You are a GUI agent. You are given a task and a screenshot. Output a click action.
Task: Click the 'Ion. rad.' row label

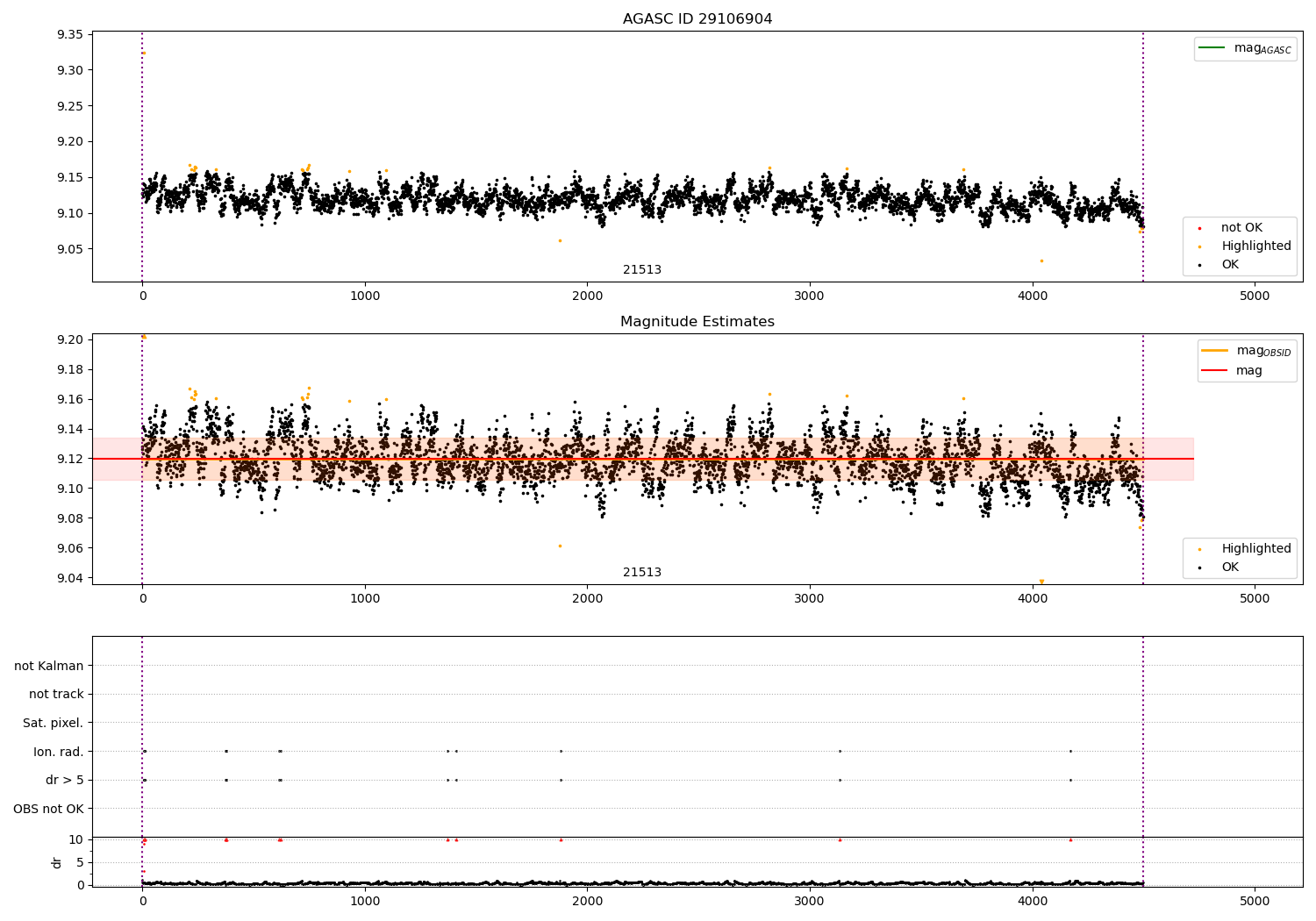59,752
